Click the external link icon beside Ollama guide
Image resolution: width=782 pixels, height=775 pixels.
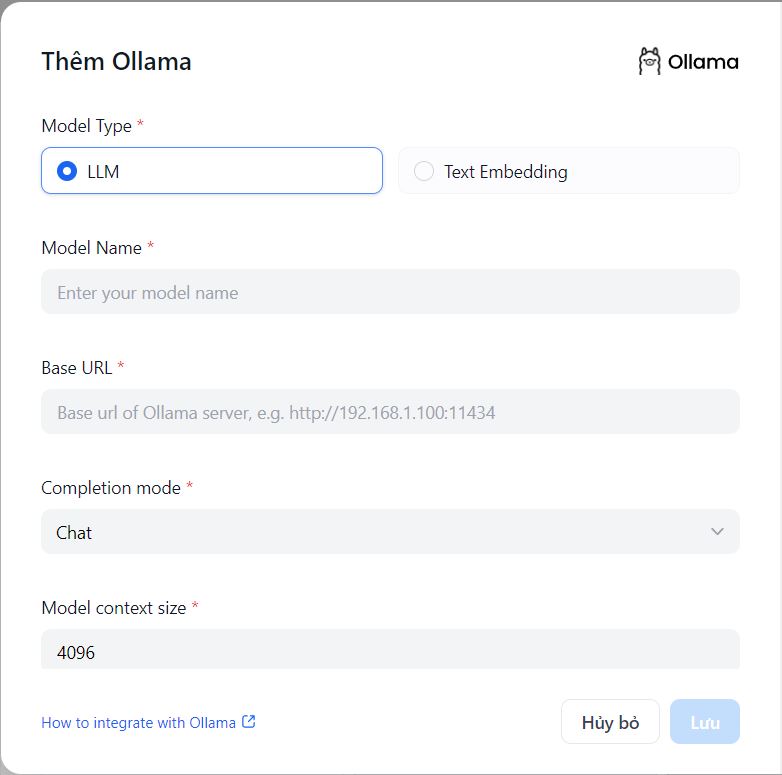[x=249, y=721]
